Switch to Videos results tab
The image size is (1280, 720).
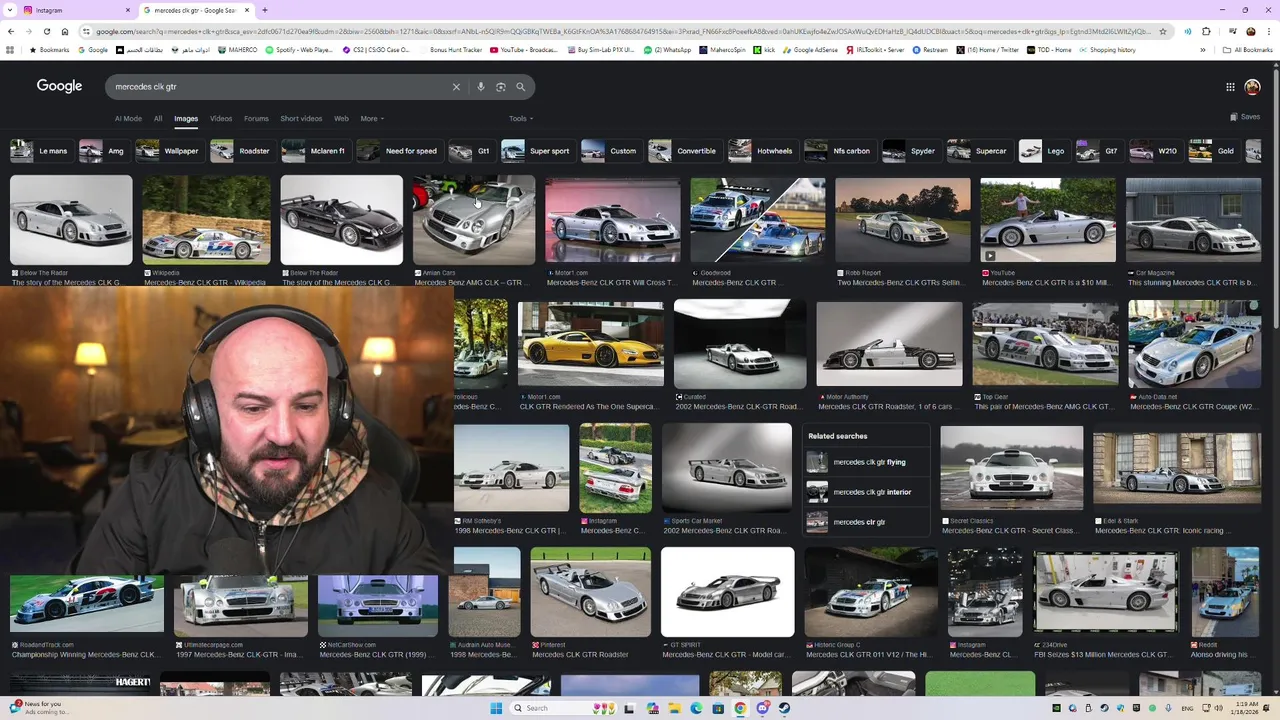tap(221, 118)
